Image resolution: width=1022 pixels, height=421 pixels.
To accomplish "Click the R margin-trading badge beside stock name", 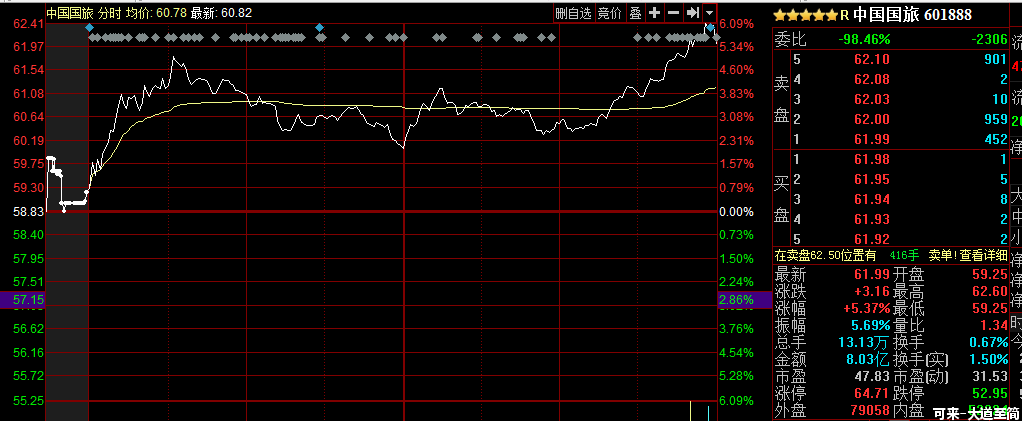I will (845, 15).
